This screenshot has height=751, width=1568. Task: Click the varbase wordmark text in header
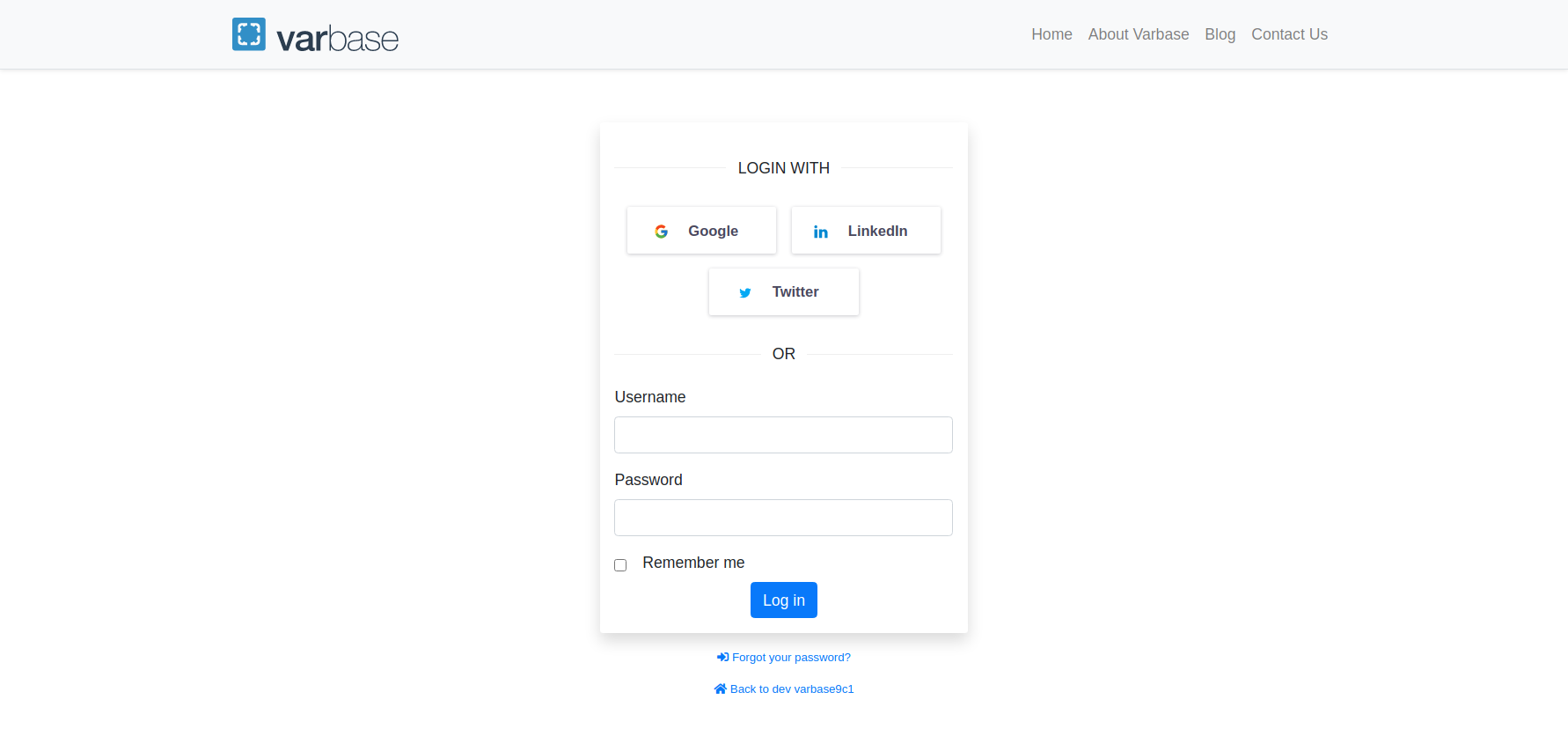pos(337,39)
